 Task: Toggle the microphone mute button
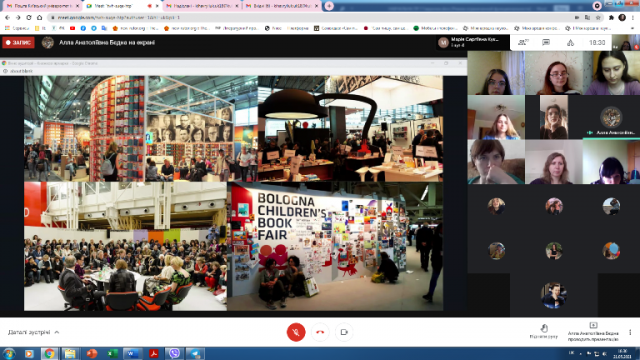click(296, 332)
